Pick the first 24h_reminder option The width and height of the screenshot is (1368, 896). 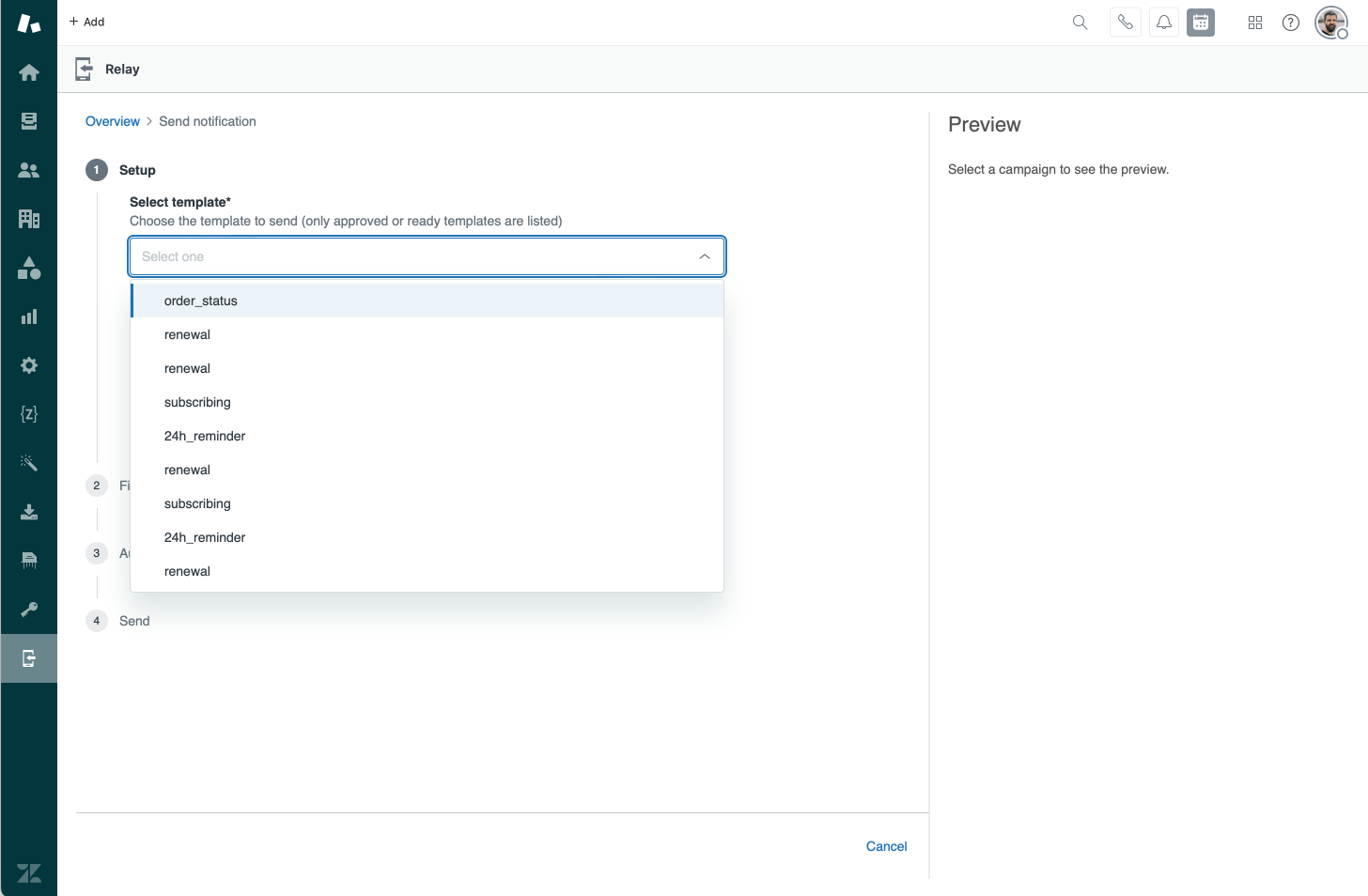pyautogui.click(x=205, y=436)
